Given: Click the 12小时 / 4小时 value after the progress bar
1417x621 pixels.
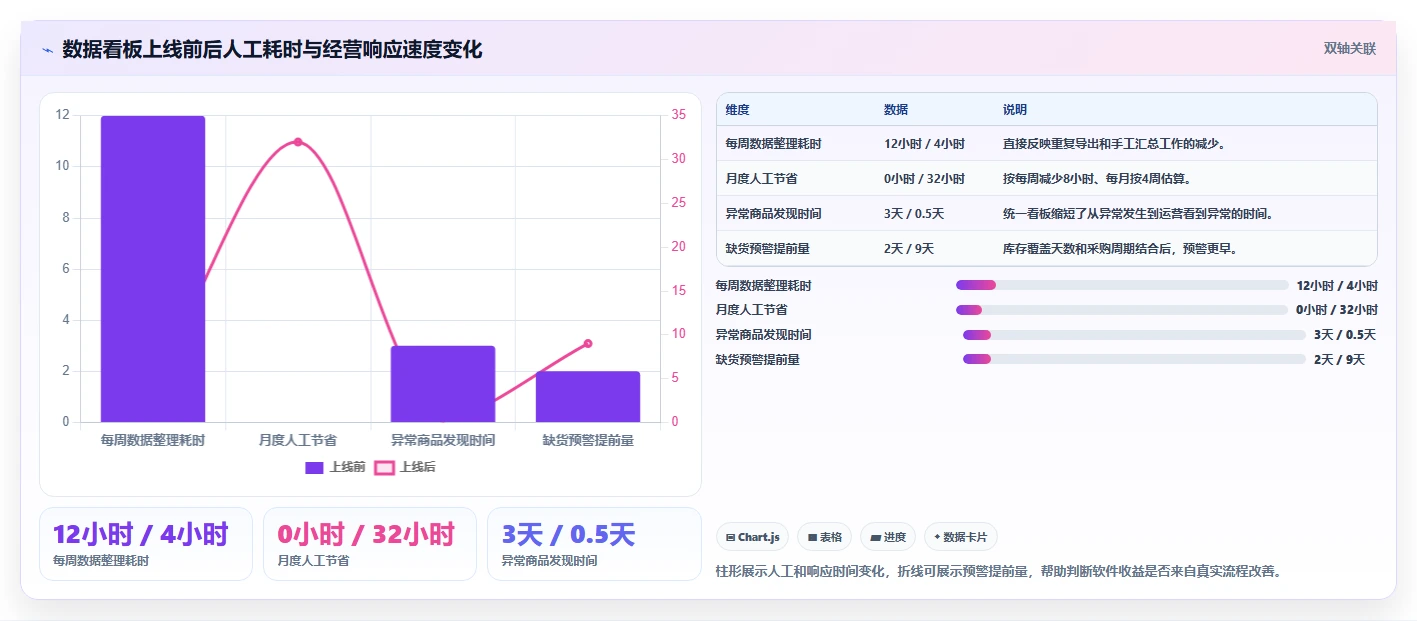Looking at the screenshot, I should tap(1337, 286).
